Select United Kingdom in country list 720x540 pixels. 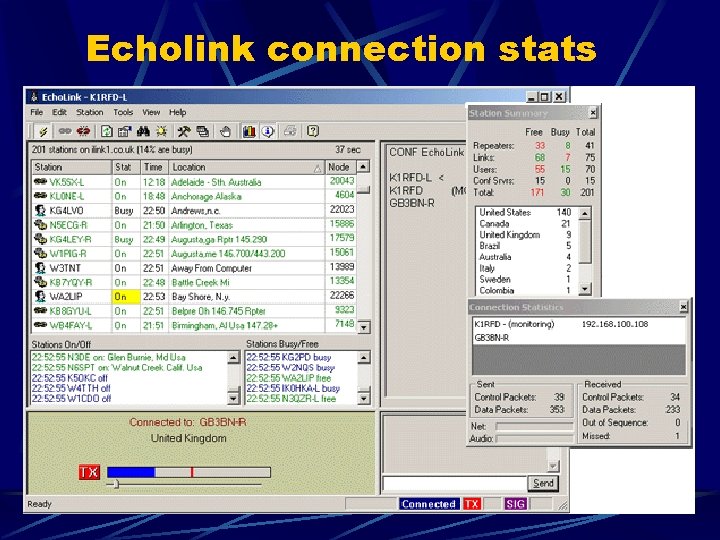coord(525,235)
